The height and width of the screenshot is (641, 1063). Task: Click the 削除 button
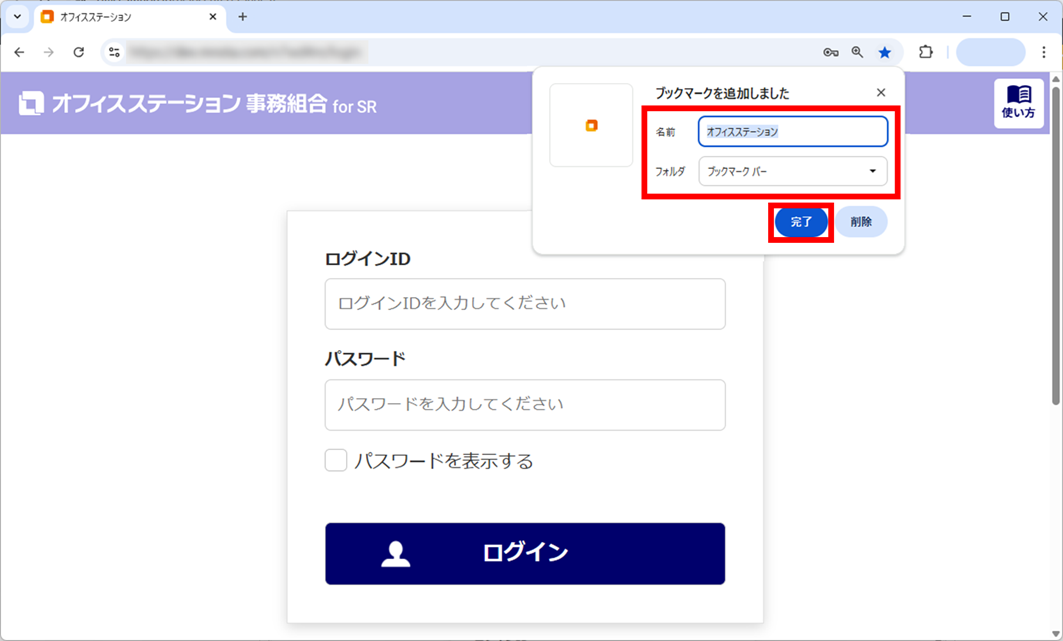[x=861, y=222]
